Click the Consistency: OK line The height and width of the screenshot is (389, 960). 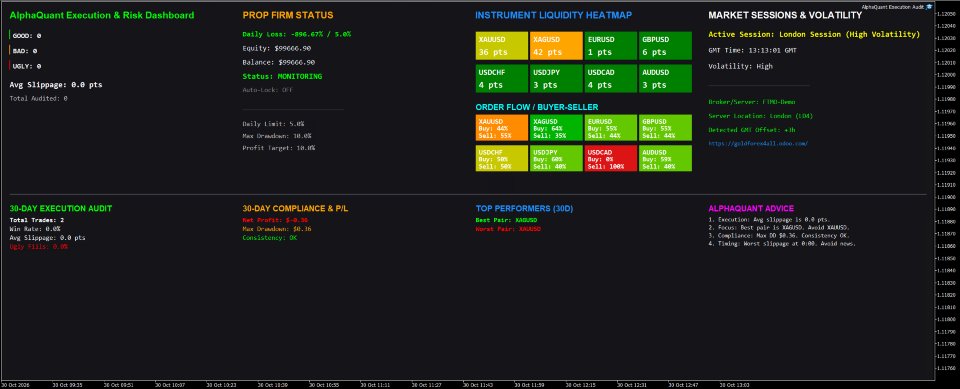click(269, 238)
